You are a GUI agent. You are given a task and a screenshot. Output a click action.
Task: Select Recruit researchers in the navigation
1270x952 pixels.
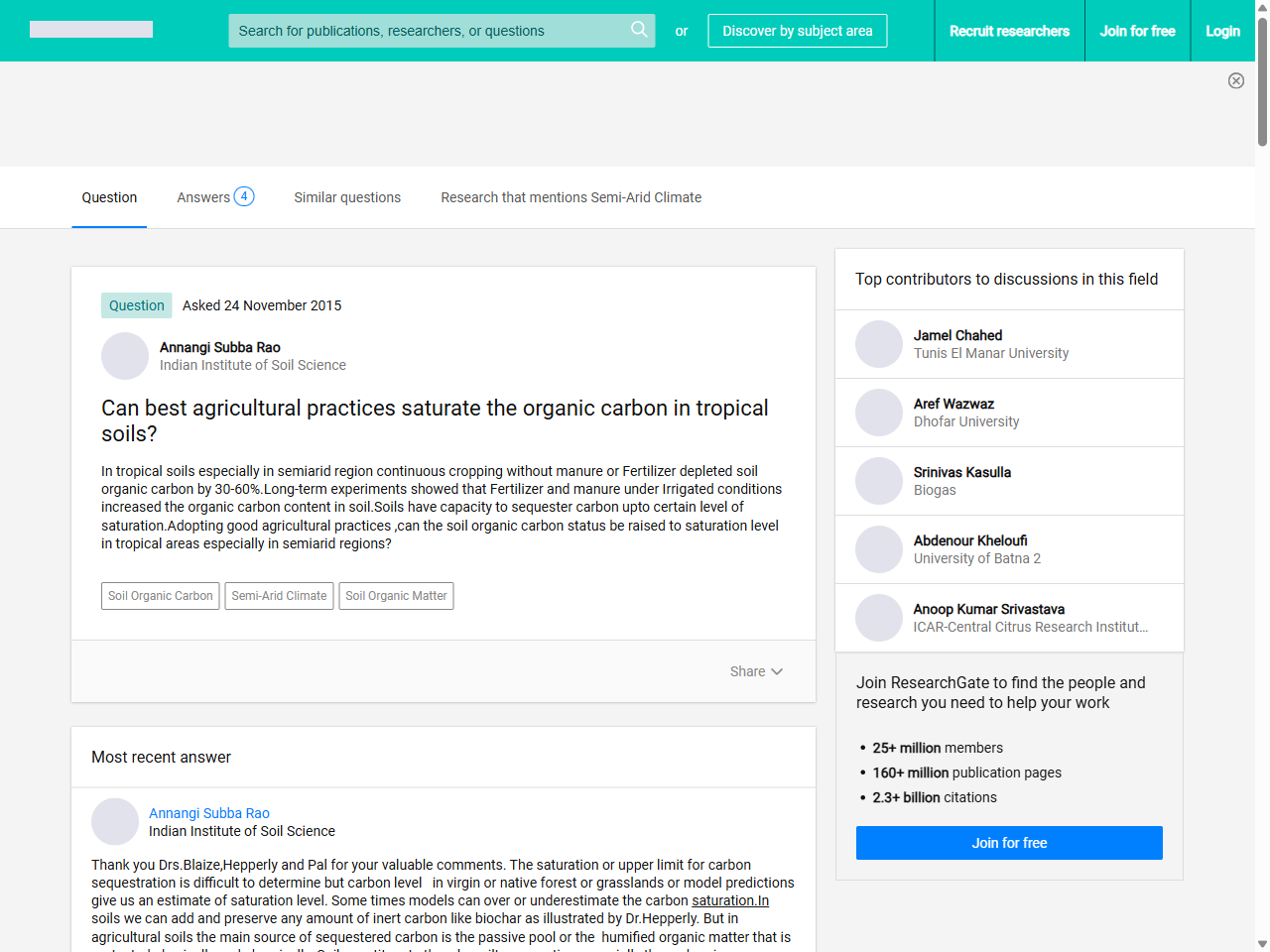click(1009, 31)
